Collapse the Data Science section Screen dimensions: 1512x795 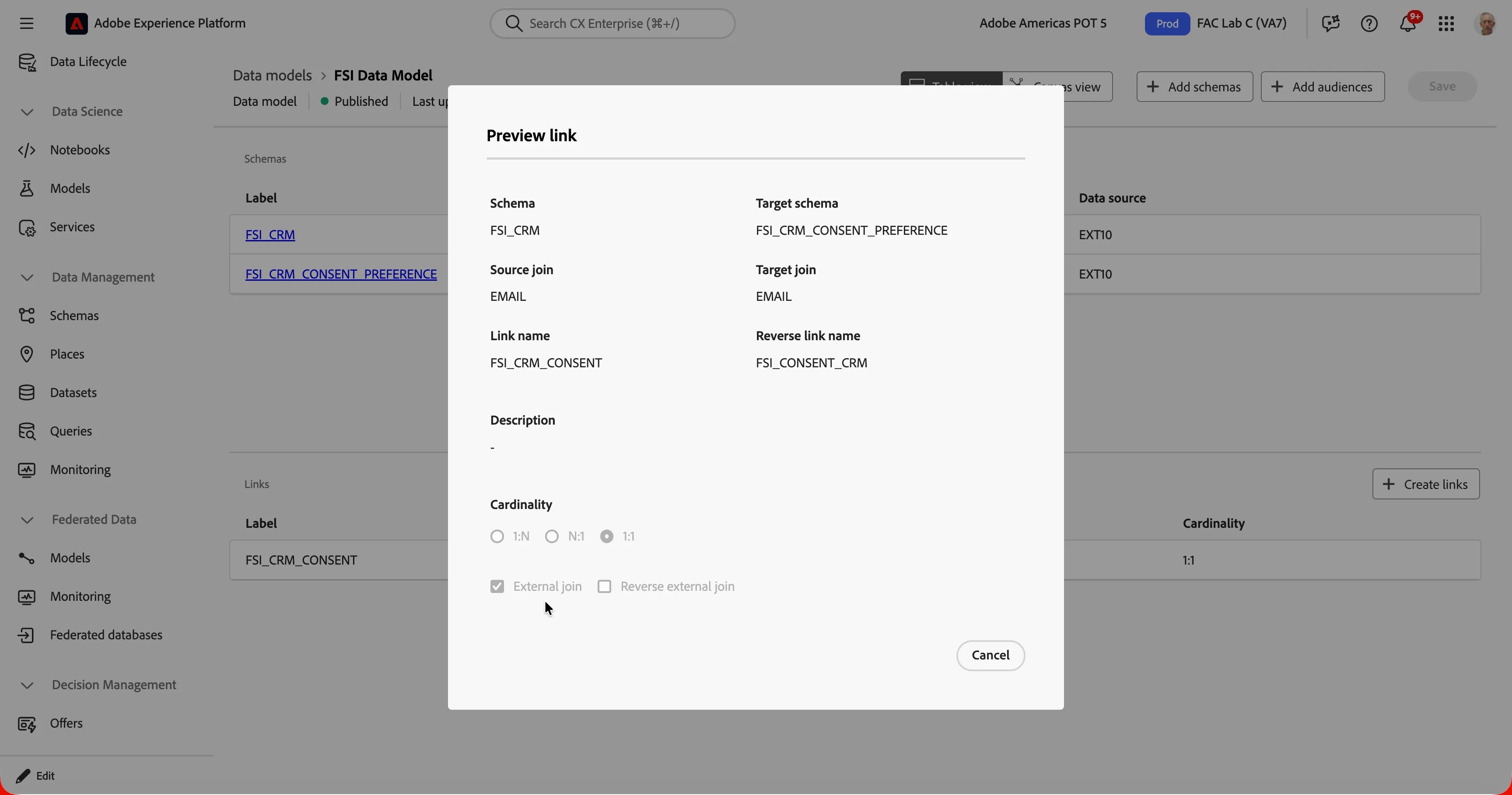[x=27, y=112]
